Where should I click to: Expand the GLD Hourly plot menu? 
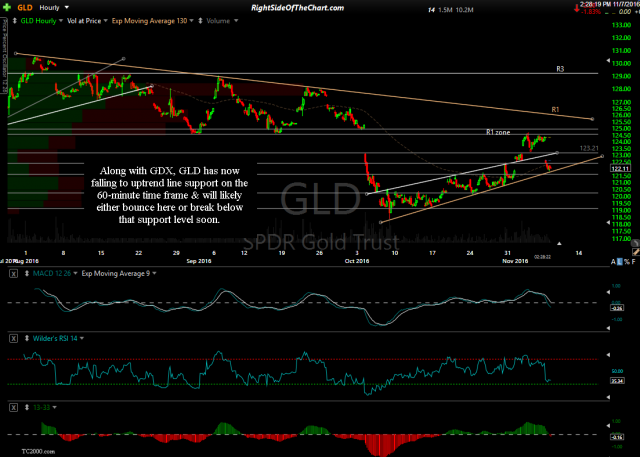[x=61, y=21]
